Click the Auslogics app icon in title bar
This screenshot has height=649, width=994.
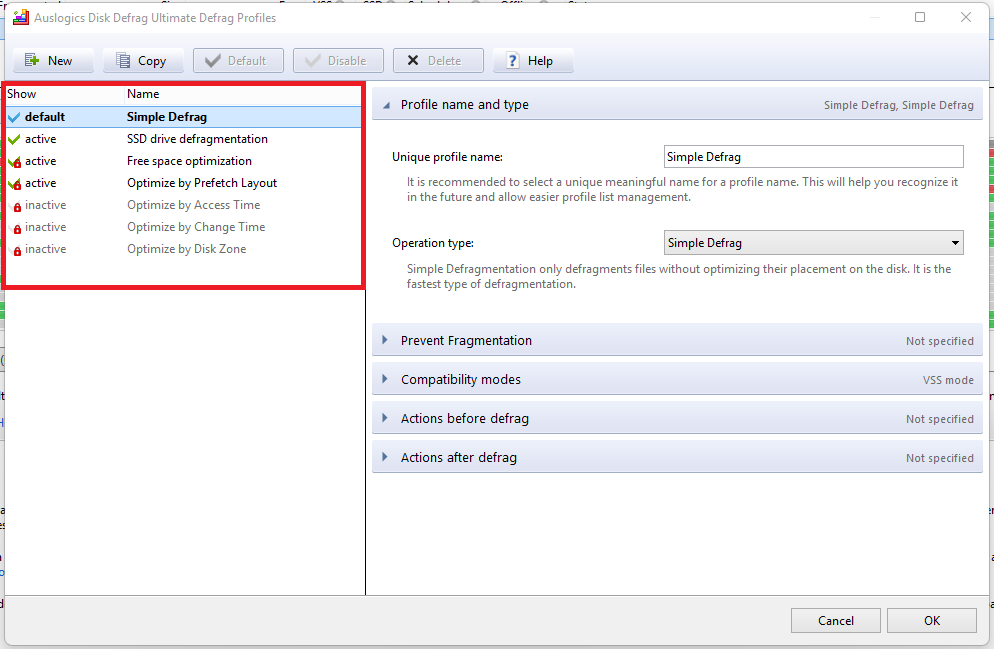(21, 17)
